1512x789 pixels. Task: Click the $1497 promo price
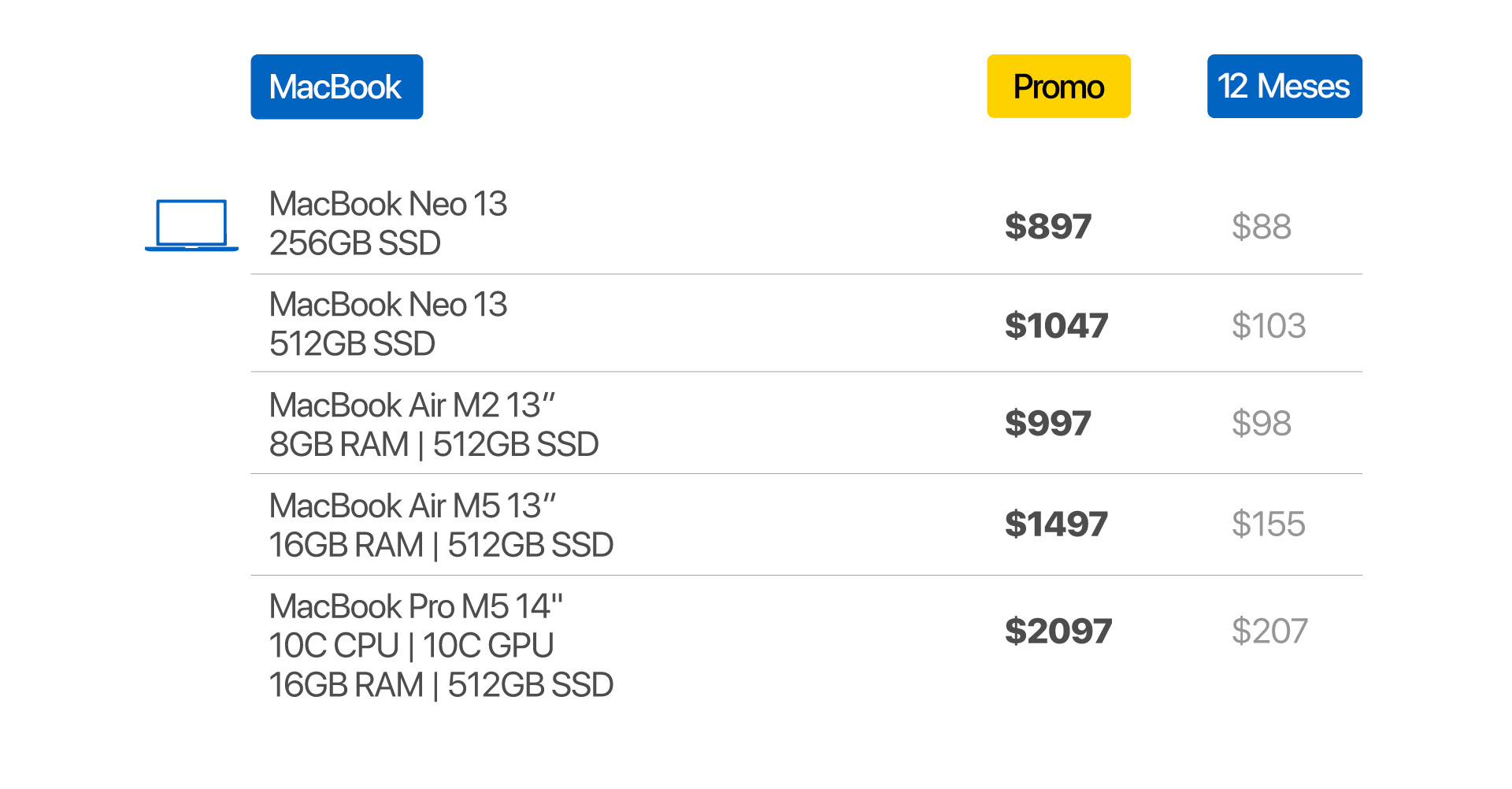1056,524
